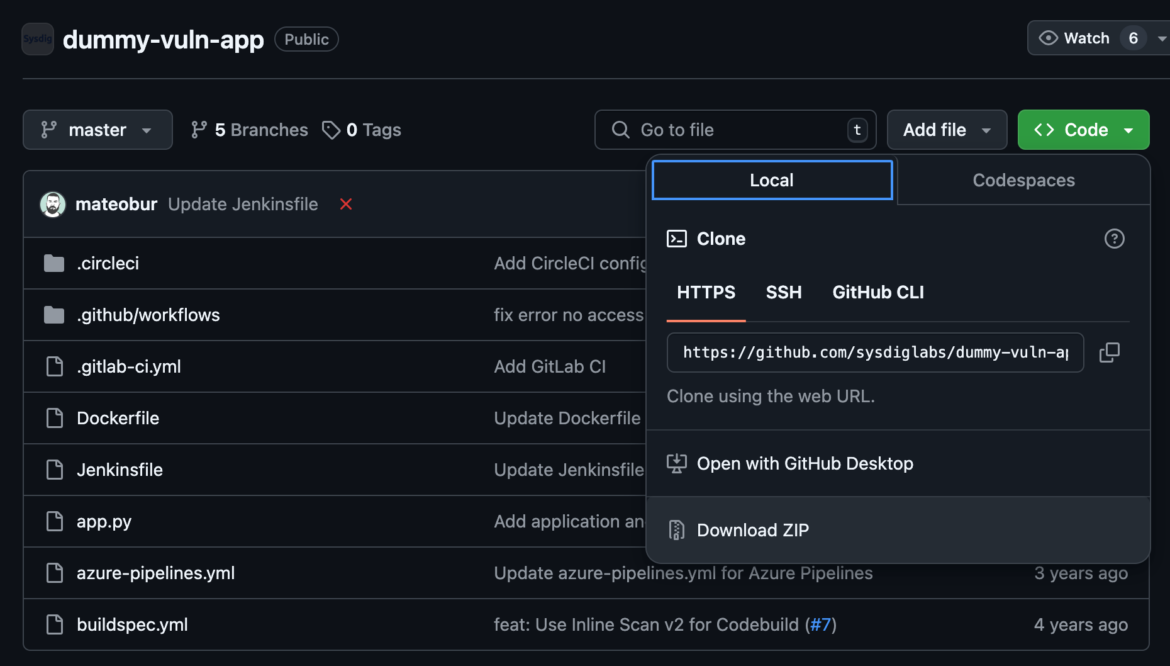1170x666 pixels.
Task: Click the branch icon beside 5 Branches
Action: click(198, 130)
